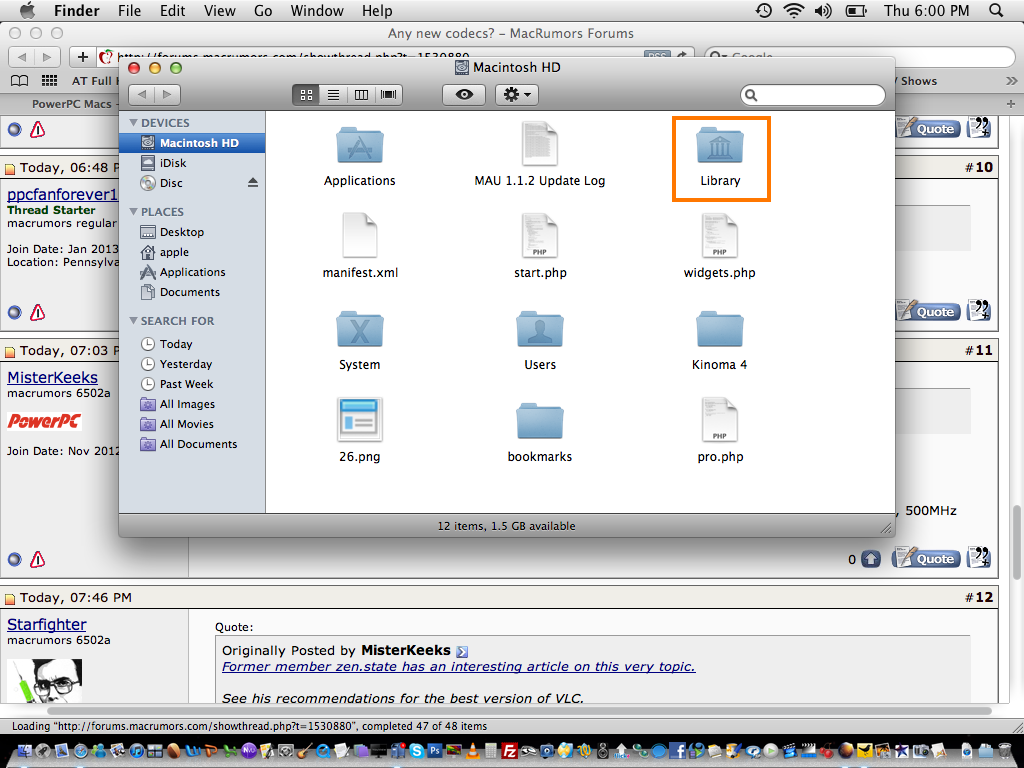The image size is (1024, 768).
Task: Toggle Quick Look eye button
Action: (464, 95)
